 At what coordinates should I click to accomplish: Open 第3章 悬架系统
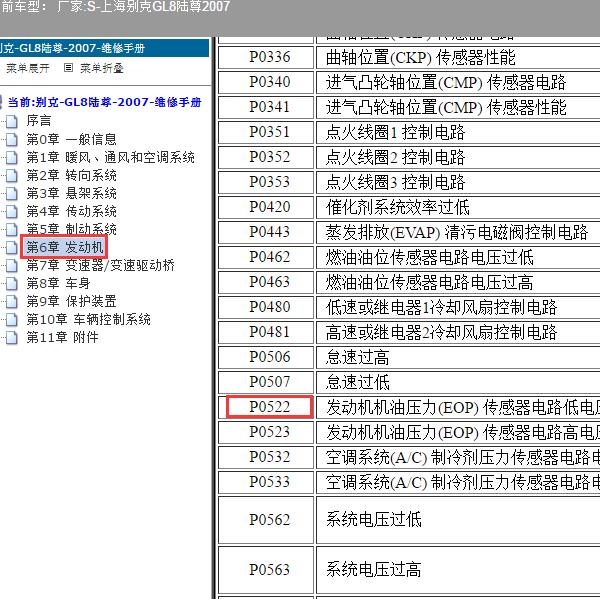point(71,193)
